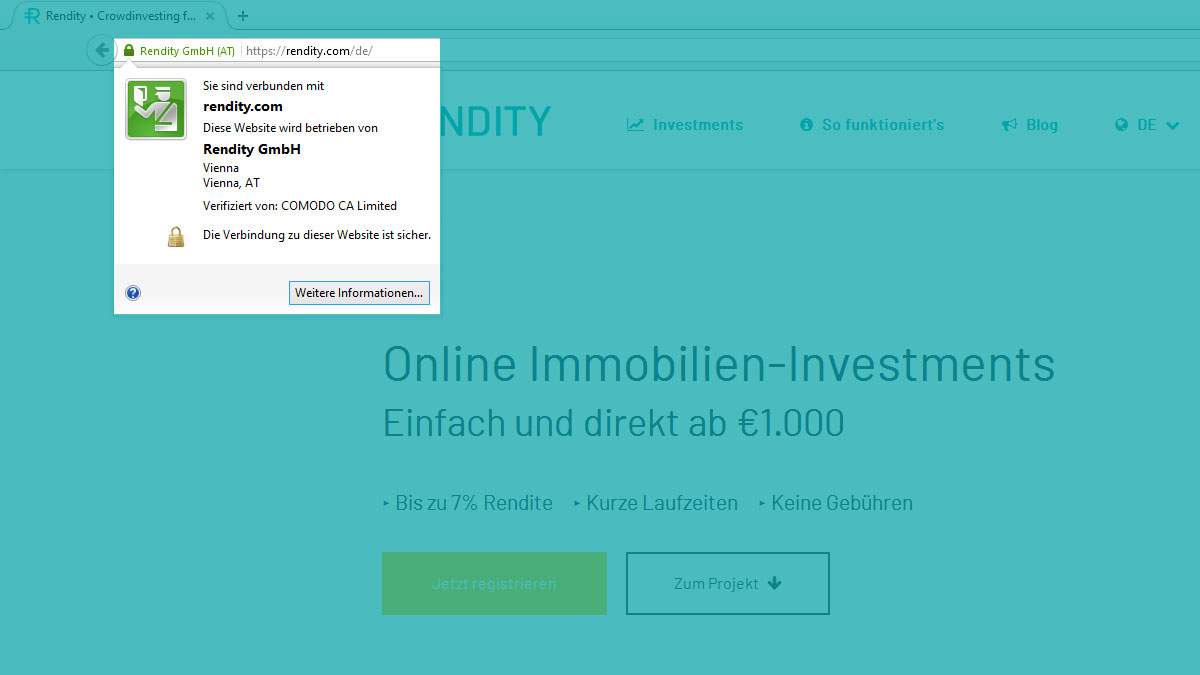
Task: Open a new tab with plus button
Action: 243,16
